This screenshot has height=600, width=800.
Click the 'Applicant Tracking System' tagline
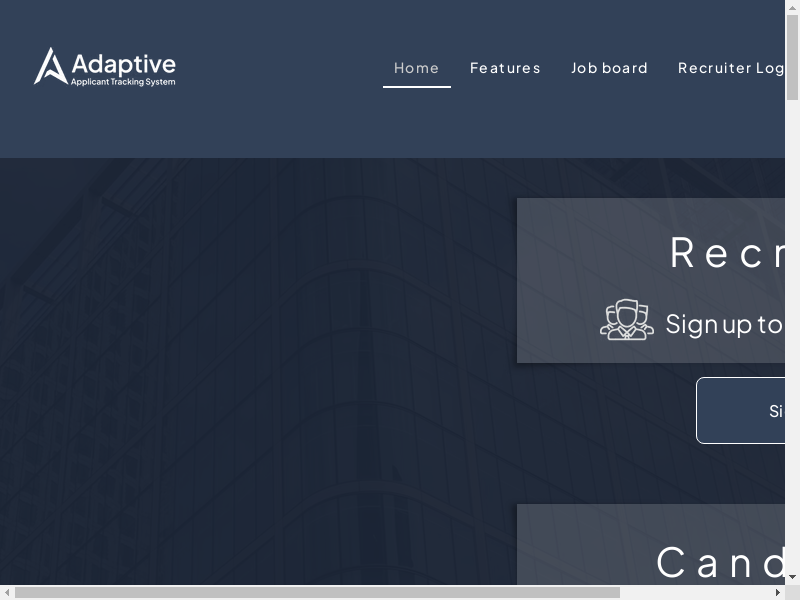coord(123,82)
